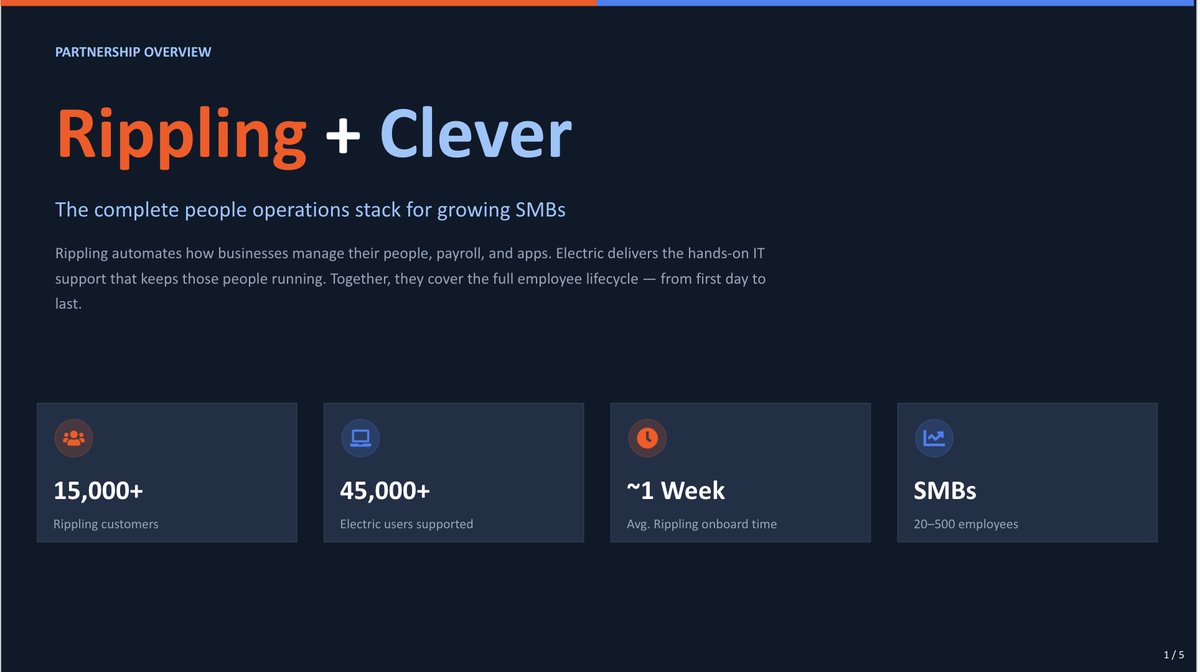
Task: Click the blue top accent bar
Action: point(898,3)
